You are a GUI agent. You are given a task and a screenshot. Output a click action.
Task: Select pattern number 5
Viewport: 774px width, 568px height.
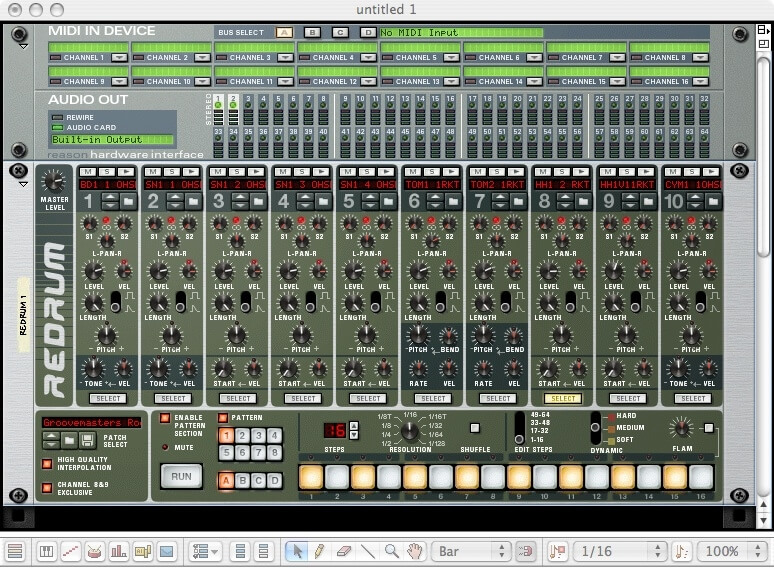[x=226, y=452]
